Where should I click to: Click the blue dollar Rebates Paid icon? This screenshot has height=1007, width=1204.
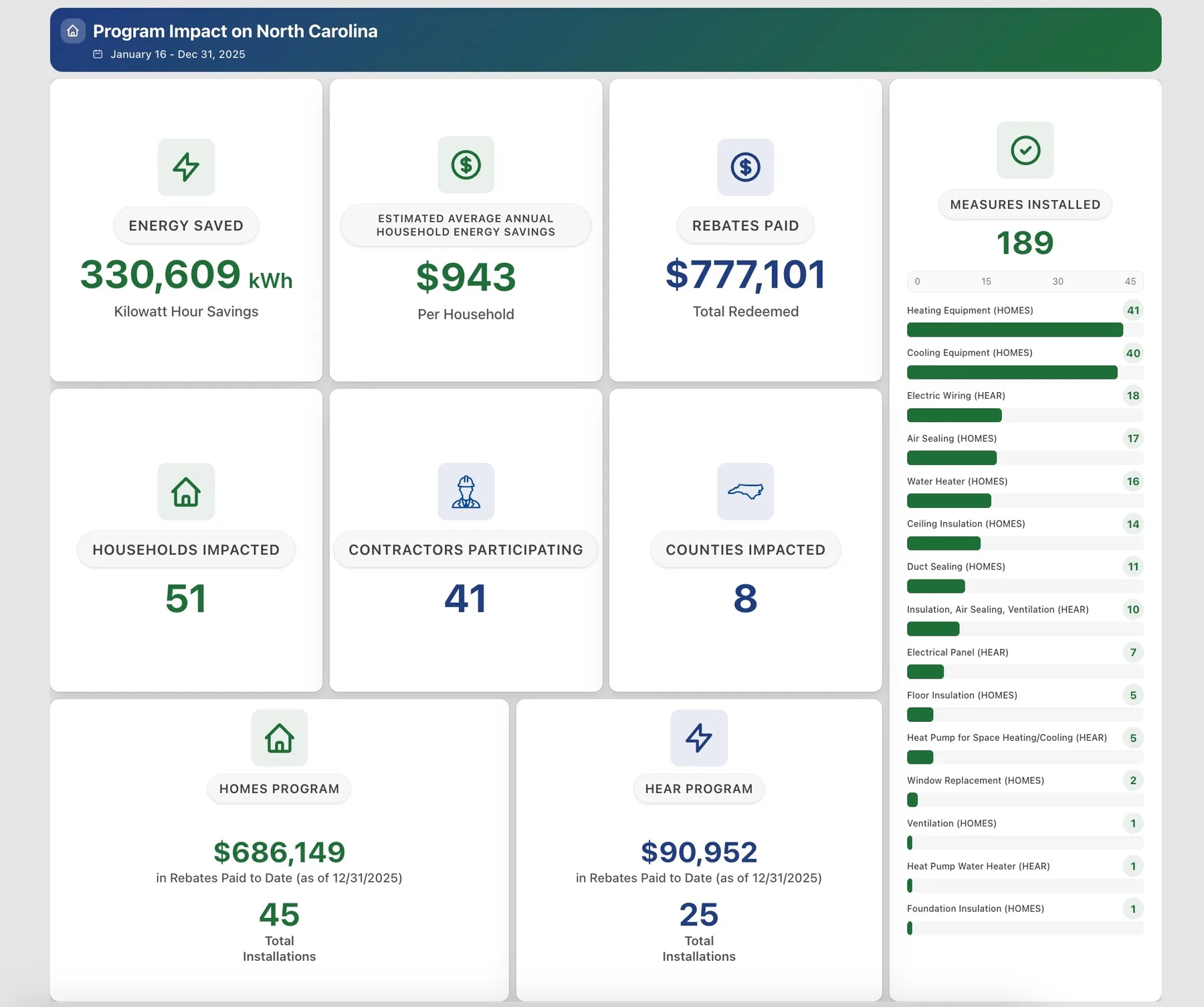(x=746, y=167)
